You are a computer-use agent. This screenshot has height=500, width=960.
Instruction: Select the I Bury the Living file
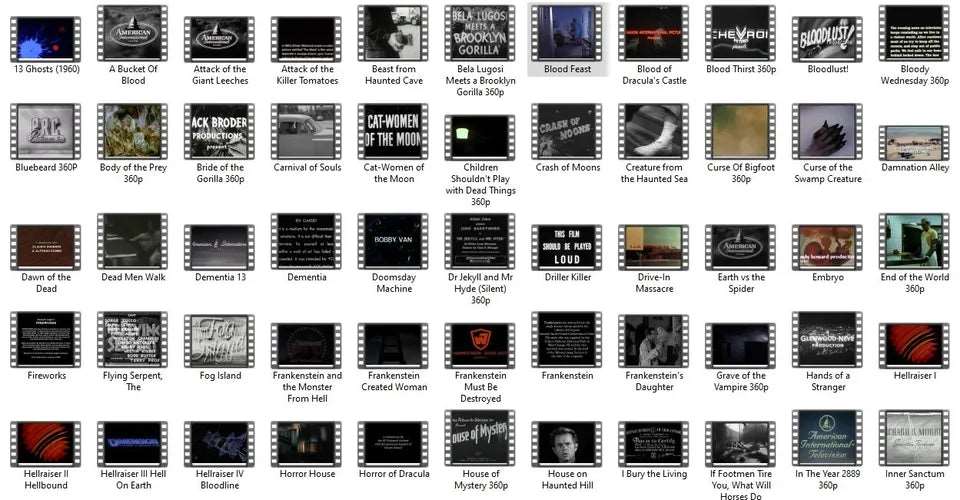(654, 442)
